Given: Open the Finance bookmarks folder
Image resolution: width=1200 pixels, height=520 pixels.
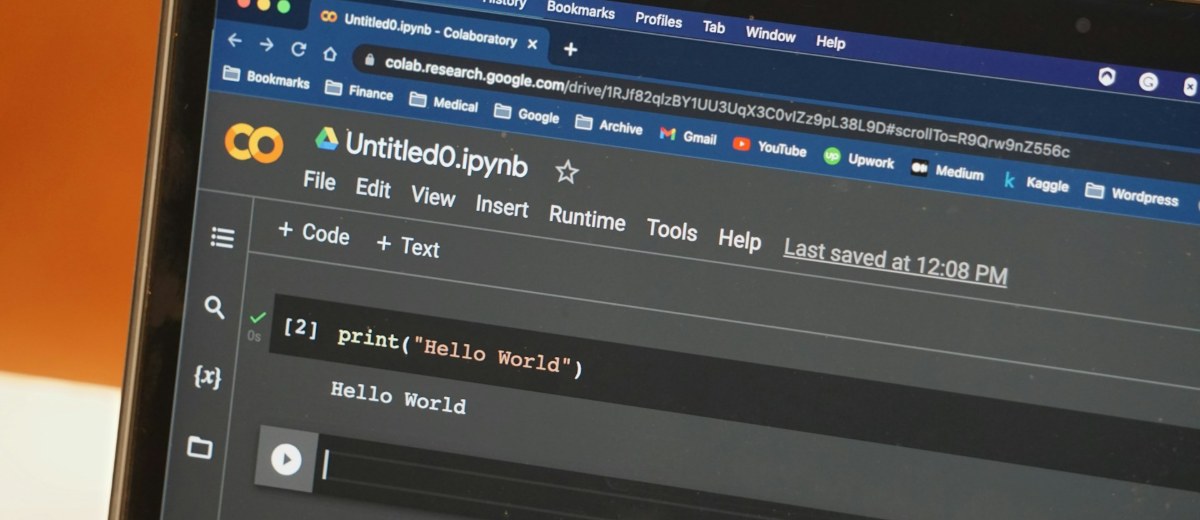Looking at the screenshot, I should pyautogui.click(x=360, y=91).
